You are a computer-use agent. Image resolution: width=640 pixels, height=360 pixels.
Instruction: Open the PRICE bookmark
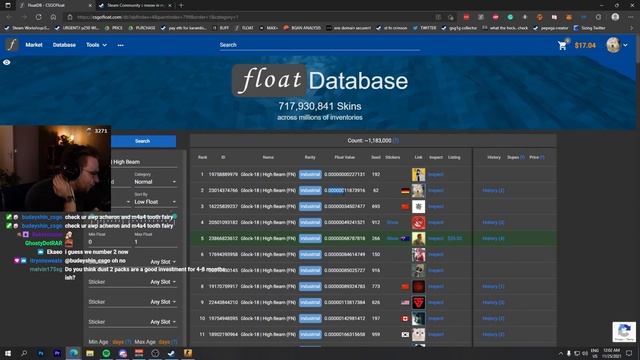click(114, 28)
